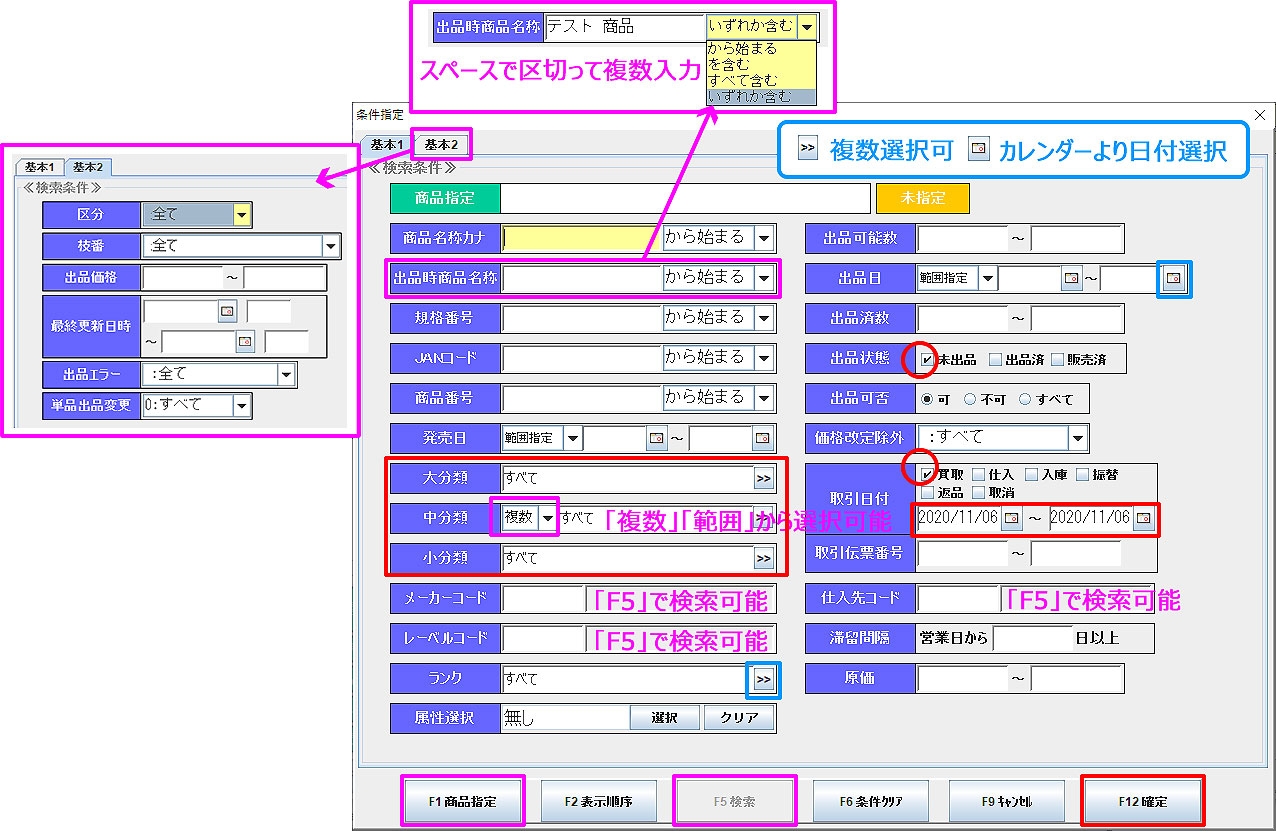Switch to the 基本1 tab in dialog
The height and width of the screenshot is (831, 1276).
coord(387,145)
